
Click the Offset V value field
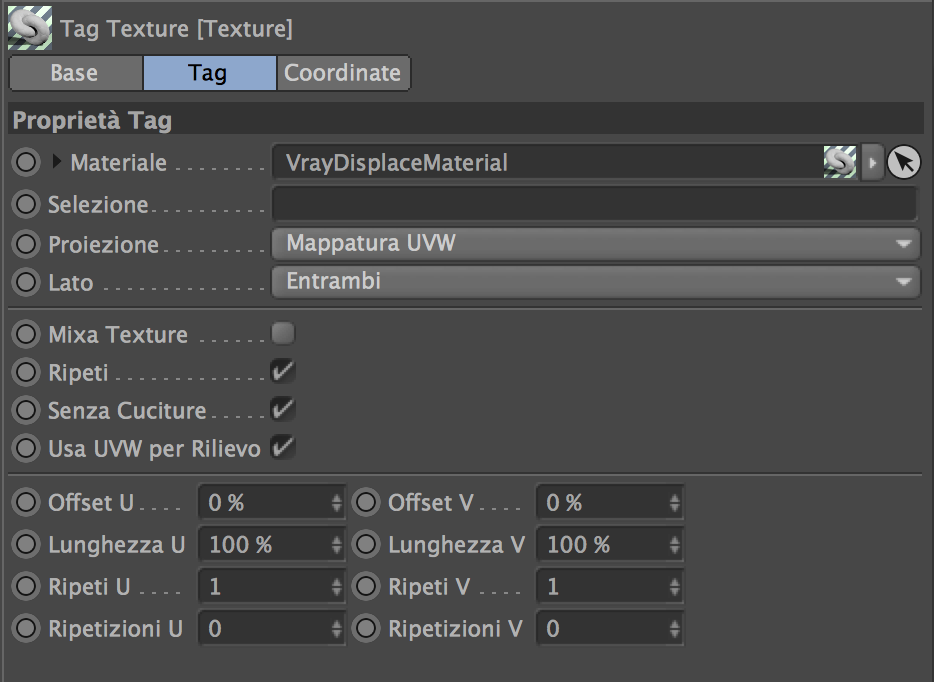(x=602, y=503)
